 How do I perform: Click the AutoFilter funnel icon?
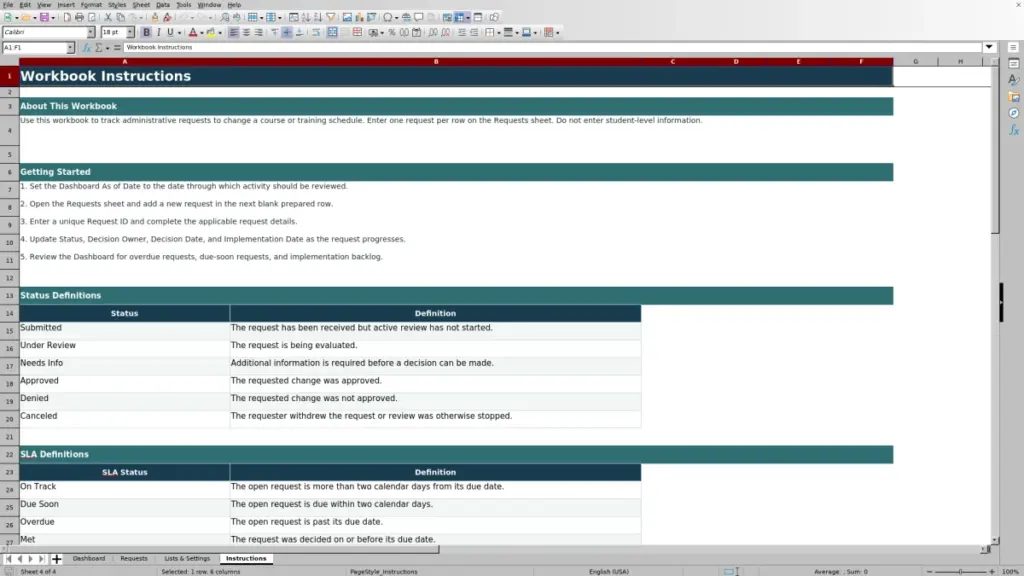pyautogui.click(x=330, y=17)
